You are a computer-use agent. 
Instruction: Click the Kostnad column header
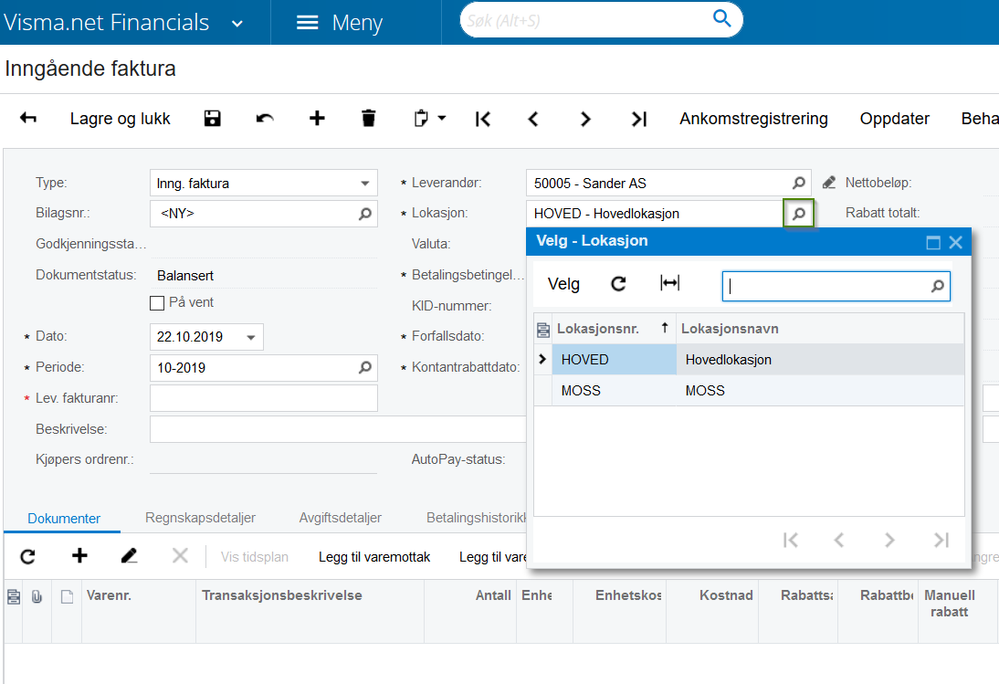coord(712,611)
